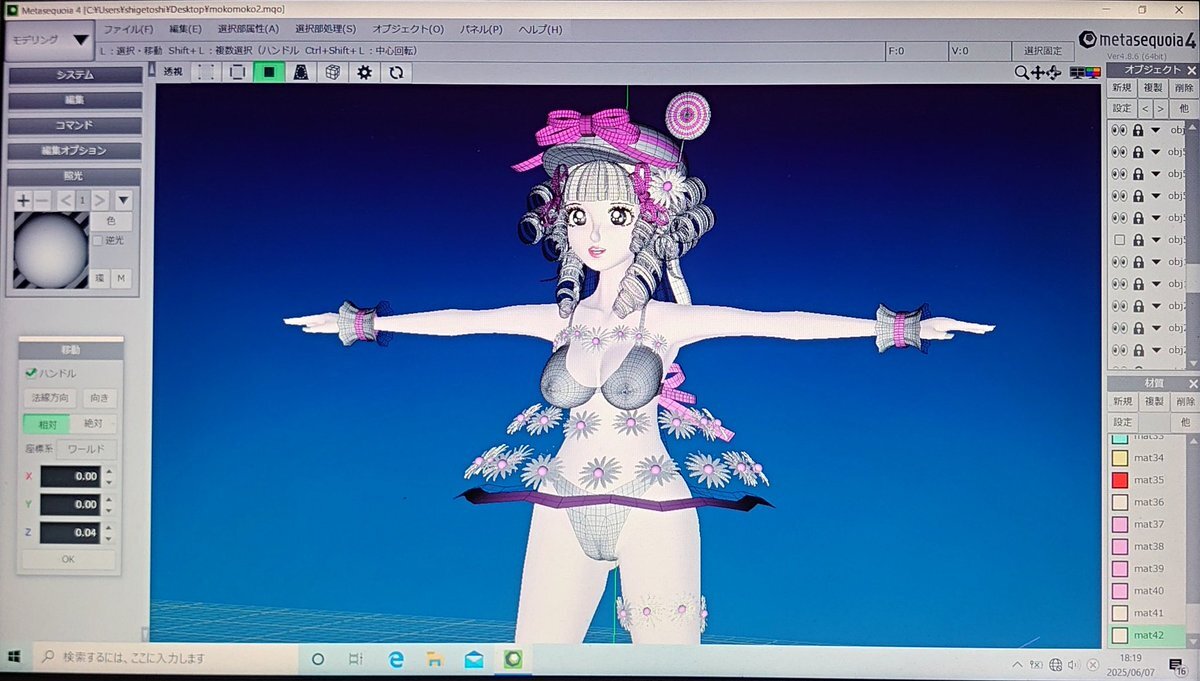Click the 法線方向 button
Image resolution: width=1200 pixels, height=681 pixels.
50,398
